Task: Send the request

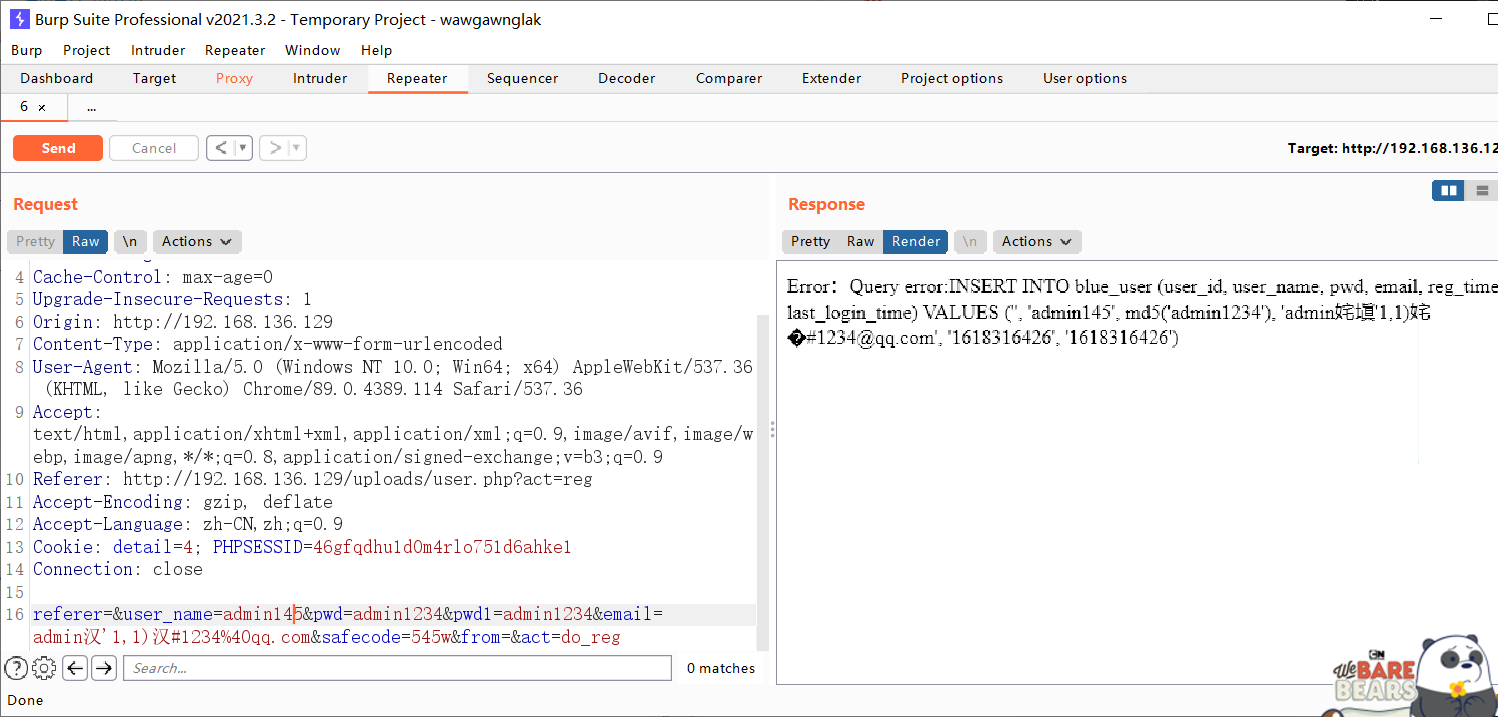Action: 58,148
